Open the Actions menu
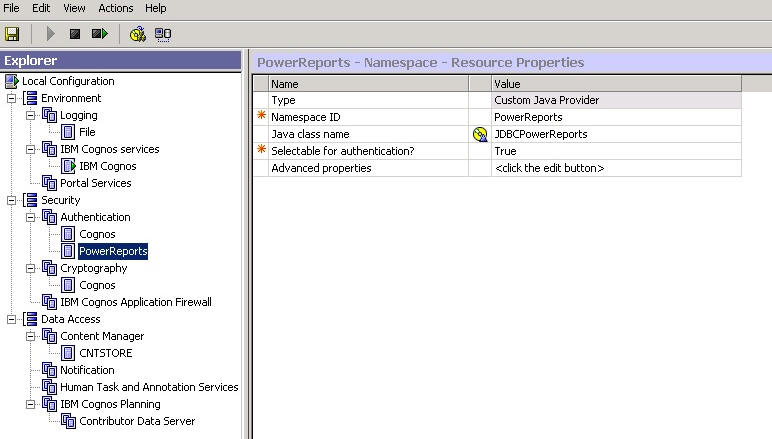 click(x=116, y=8)
